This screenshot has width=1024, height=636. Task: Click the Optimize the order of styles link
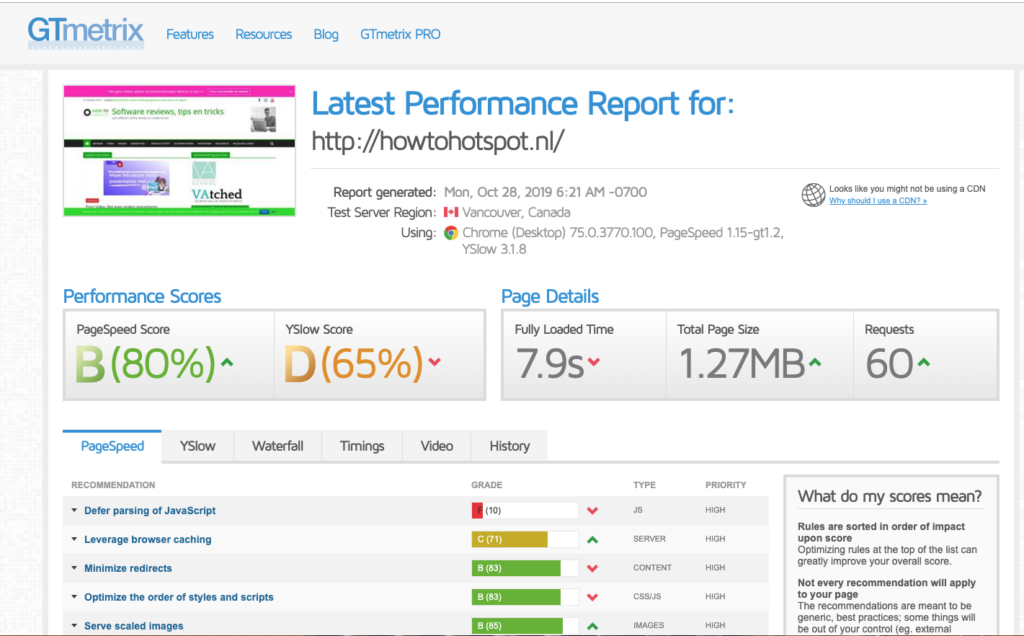(178, 597)
